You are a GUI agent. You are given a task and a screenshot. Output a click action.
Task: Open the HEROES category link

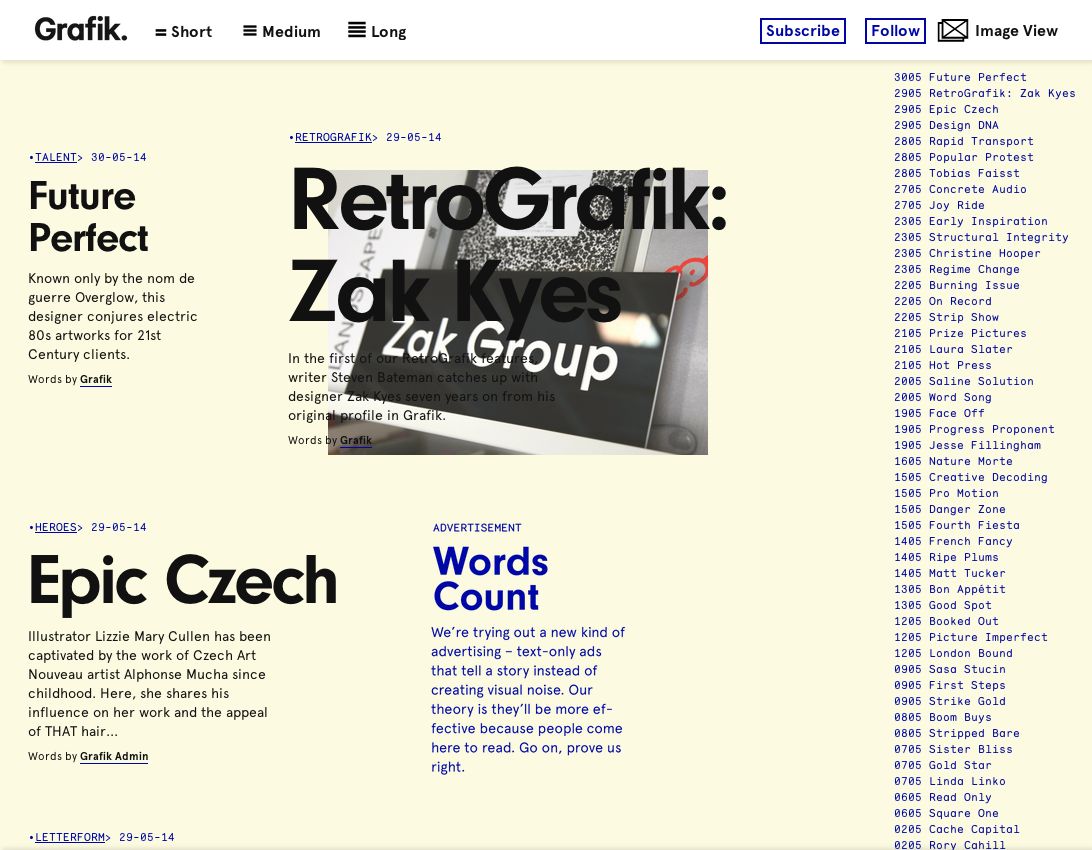pos(56,527)
